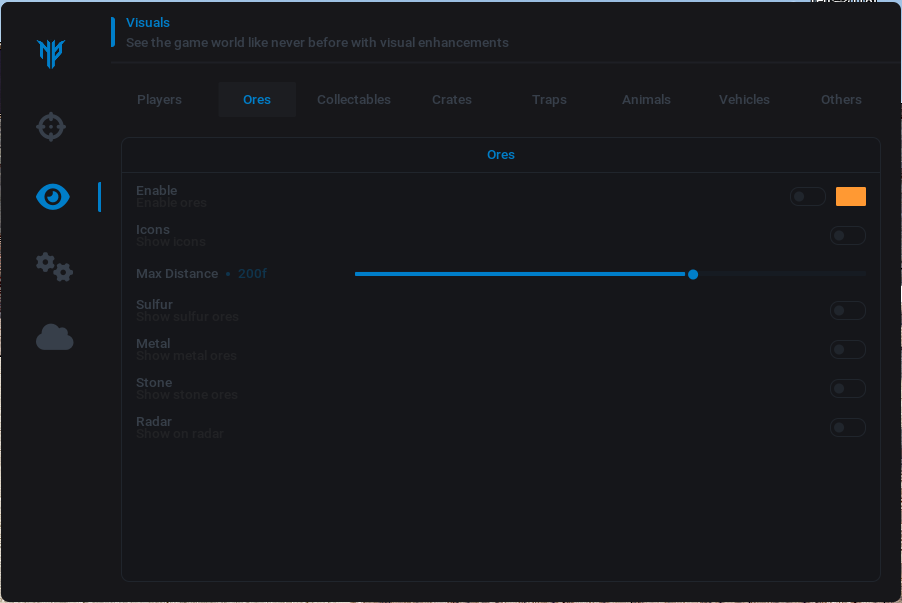Image resolution: width=902 pixels, height=603 pixels.
Task: Toggle the Radar switch
Action: [x=847, y=428]
